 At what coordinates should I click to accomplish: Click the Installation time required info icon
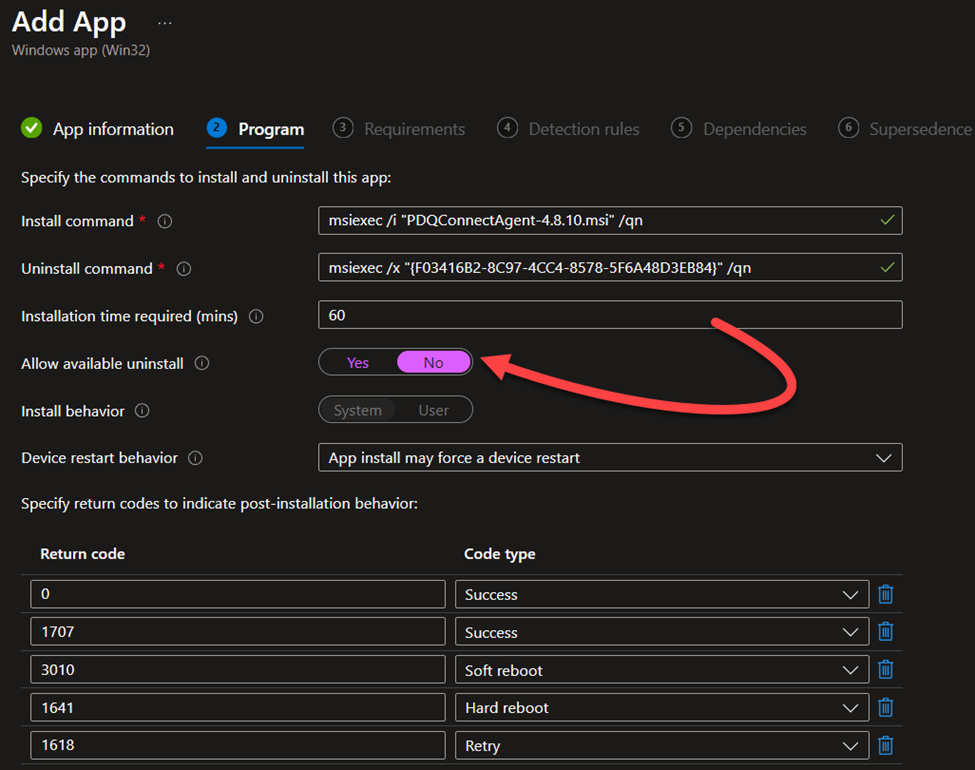(x=256, y=317)
